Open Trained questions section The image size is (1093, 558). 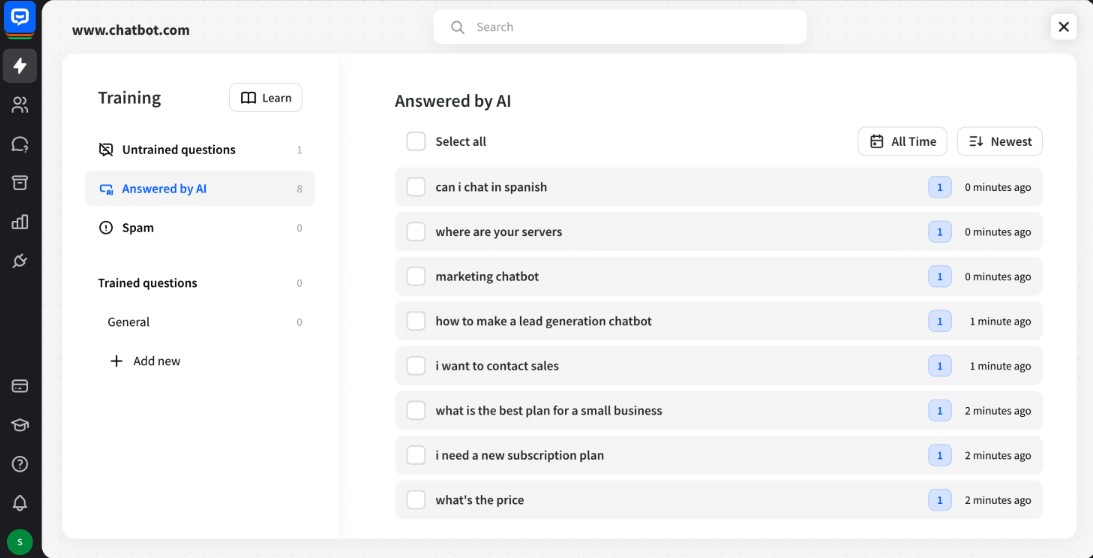200,282
